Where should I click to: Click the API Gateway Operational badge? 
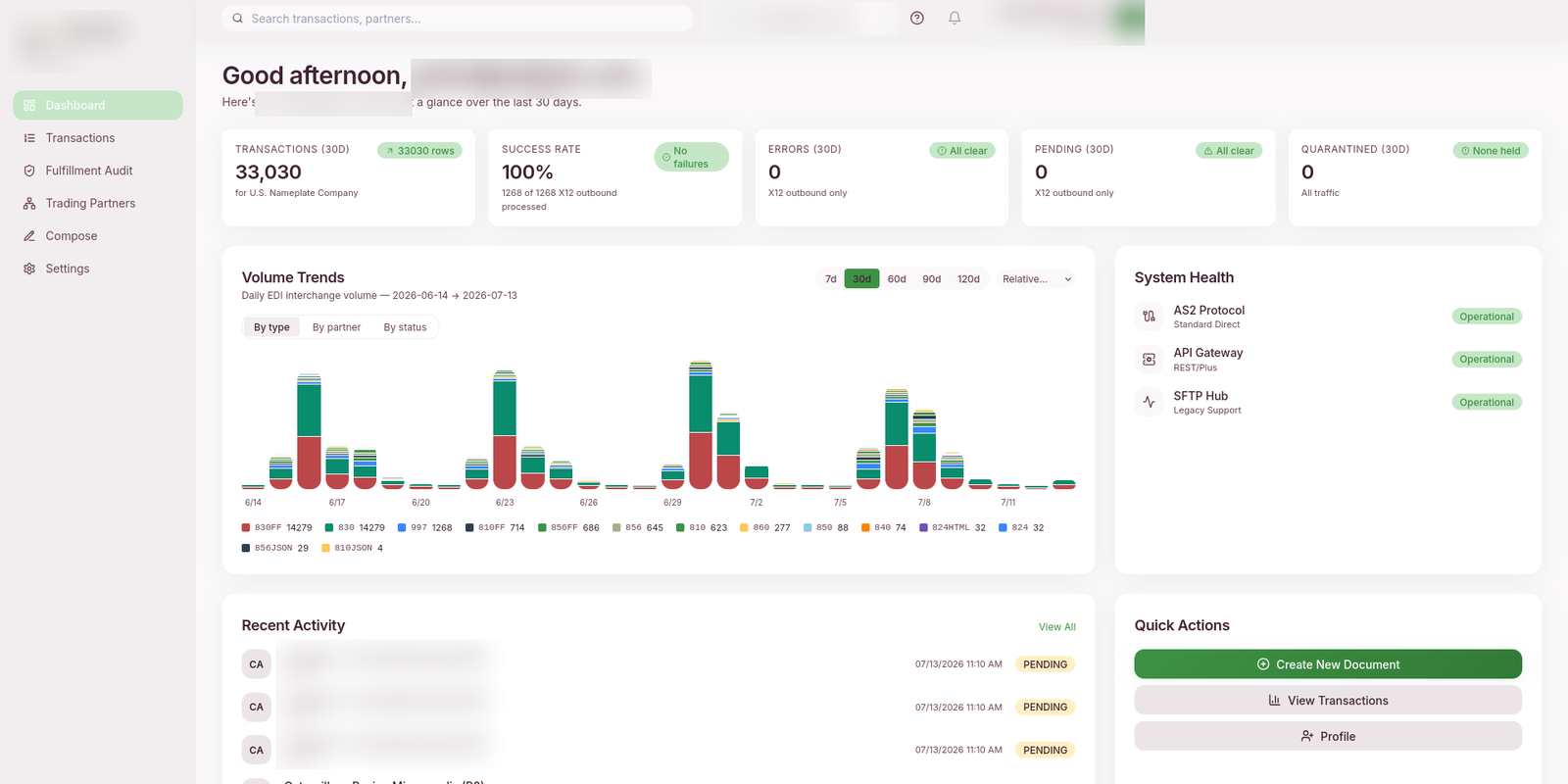click(1487, 360)
